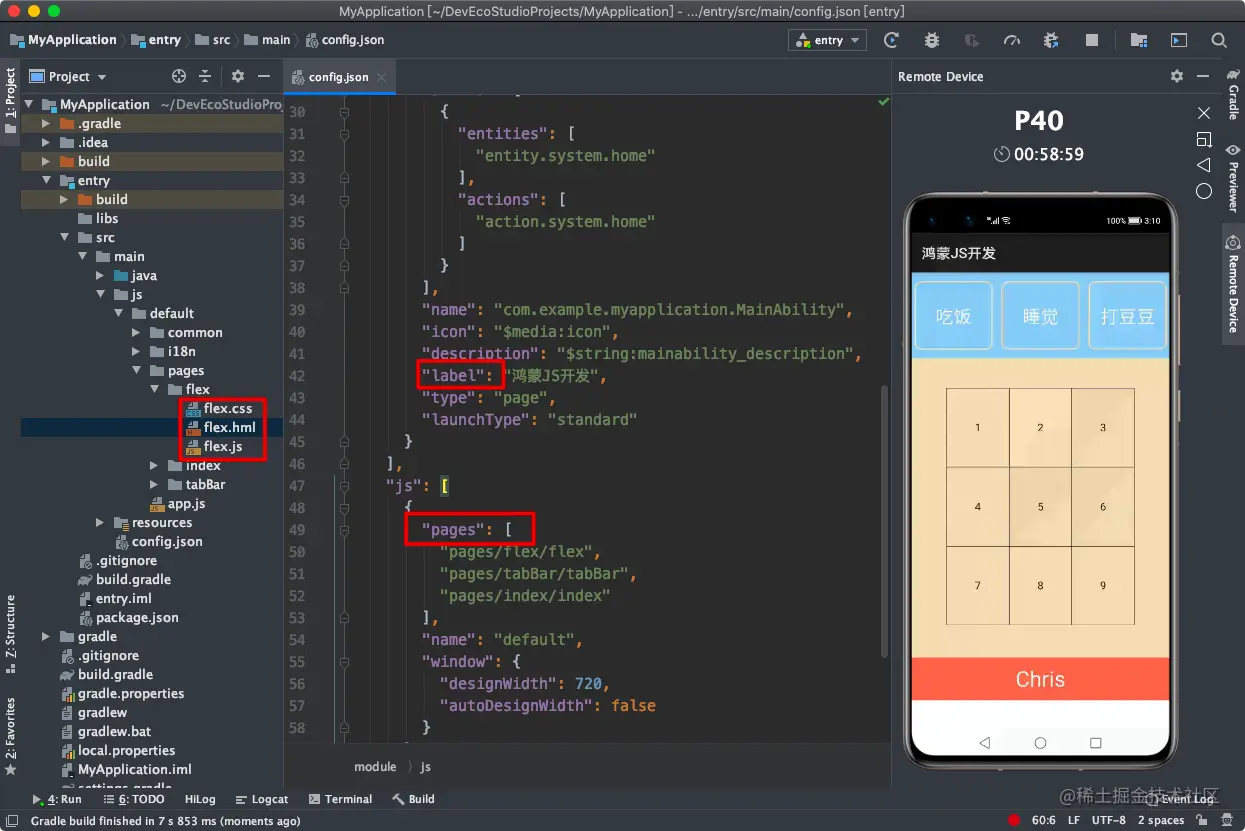Open the Remote Device settings gear

1177,76
